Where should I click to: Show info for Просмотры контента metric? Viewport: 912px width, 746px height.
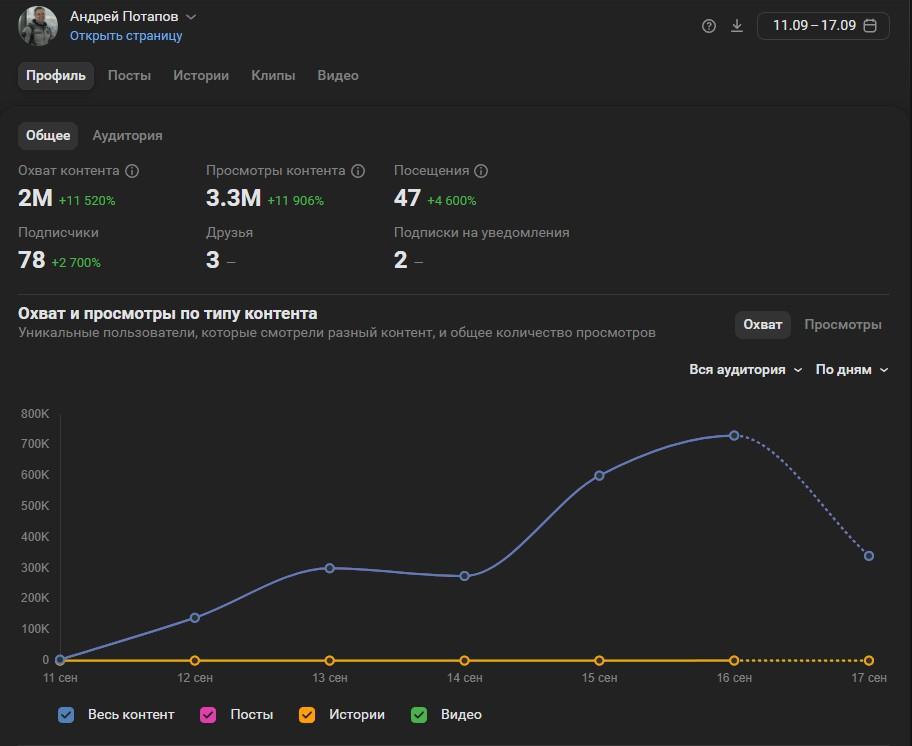(358, 171)
